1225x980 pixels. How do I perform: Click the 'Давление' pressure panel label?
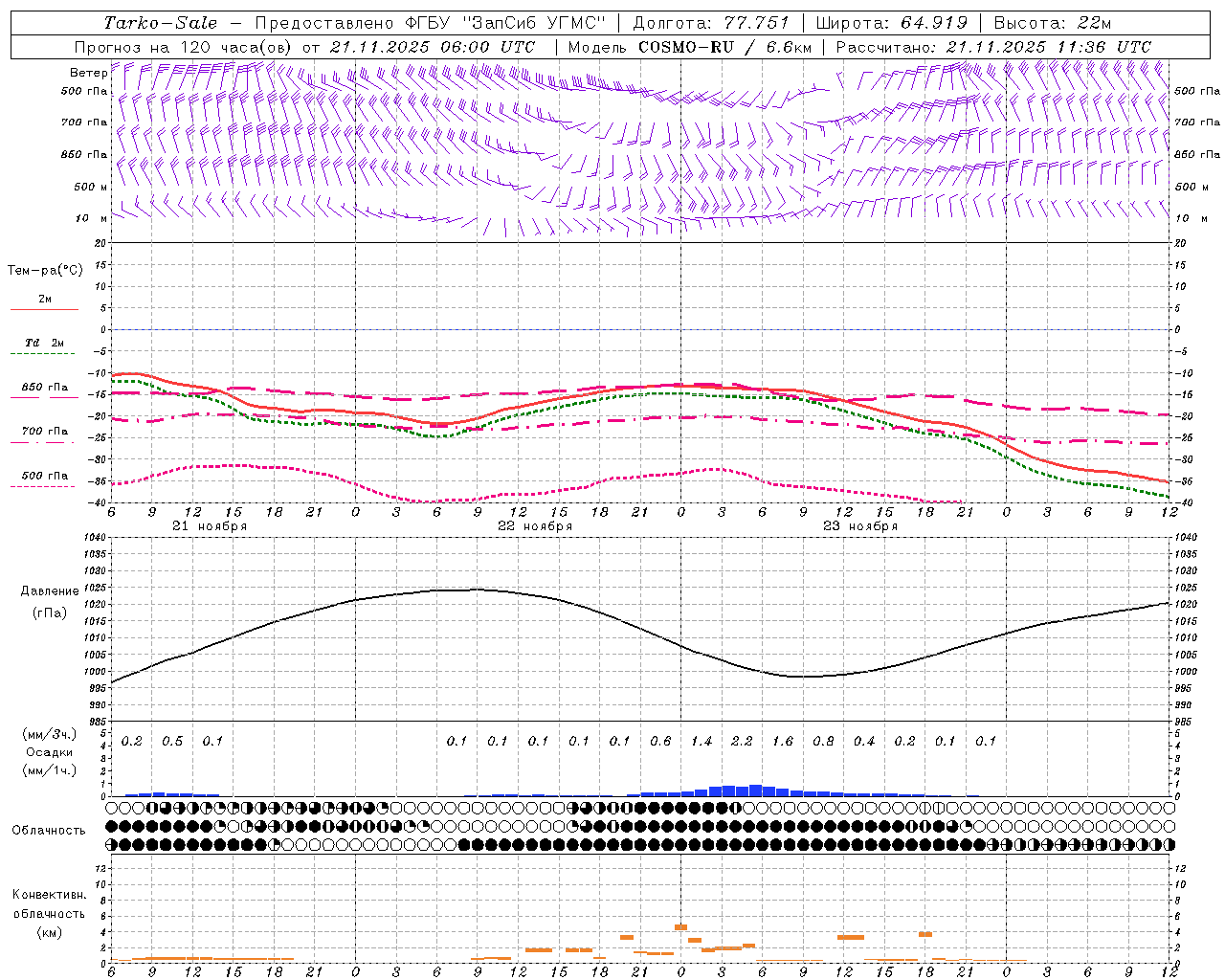[x=50, y=591]
